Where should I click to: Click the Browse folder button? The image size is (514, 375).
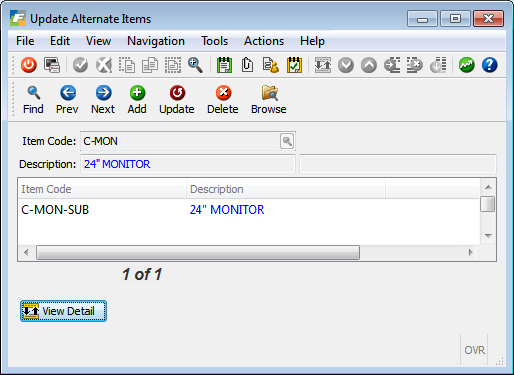click(x=269, y=100)
